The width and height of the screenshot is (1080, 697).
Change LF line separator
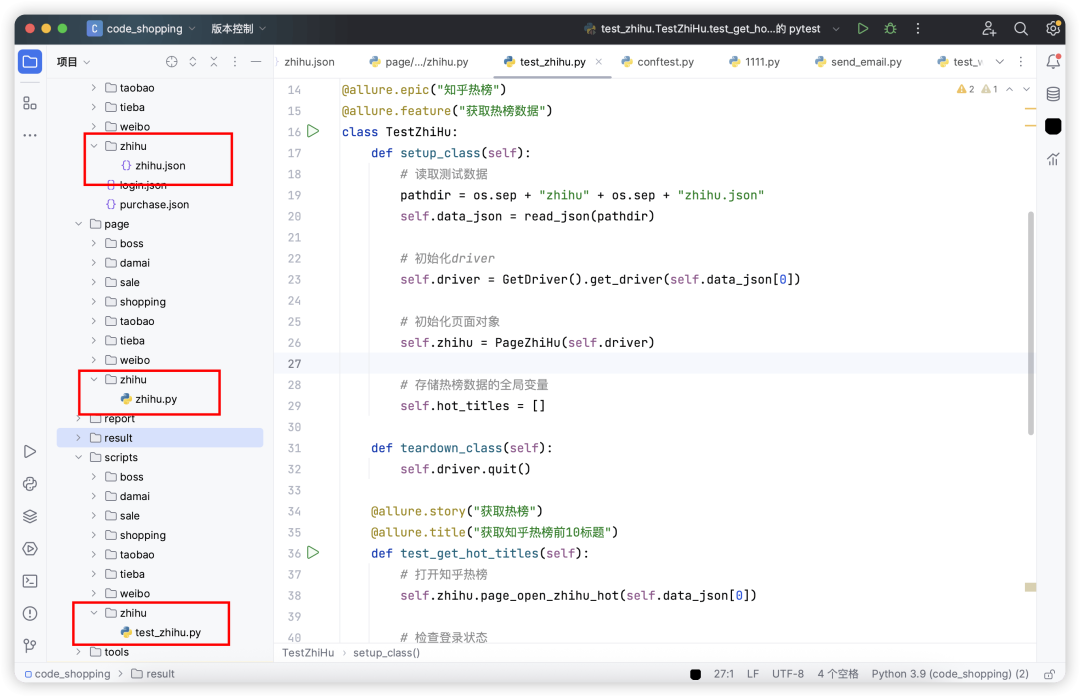pos(753,674)
